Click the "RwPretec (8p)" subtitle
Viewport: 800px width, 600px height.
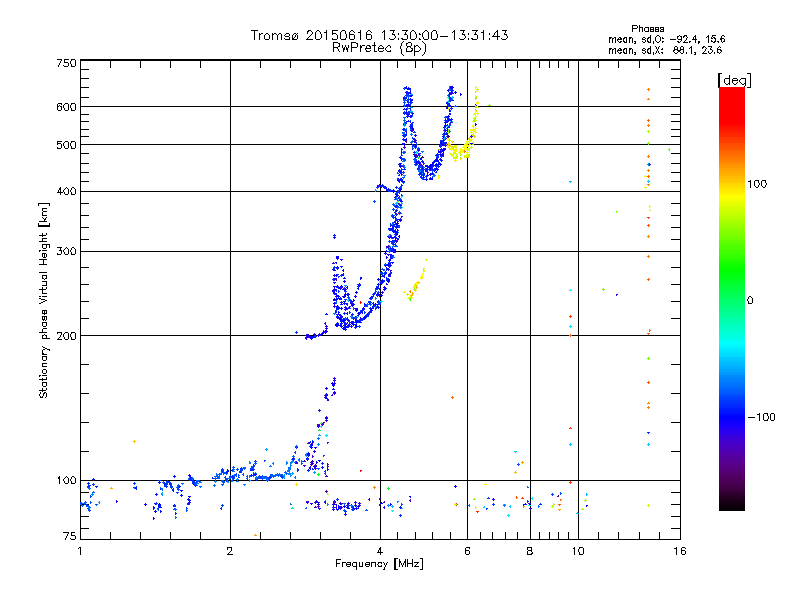(379, 48)
